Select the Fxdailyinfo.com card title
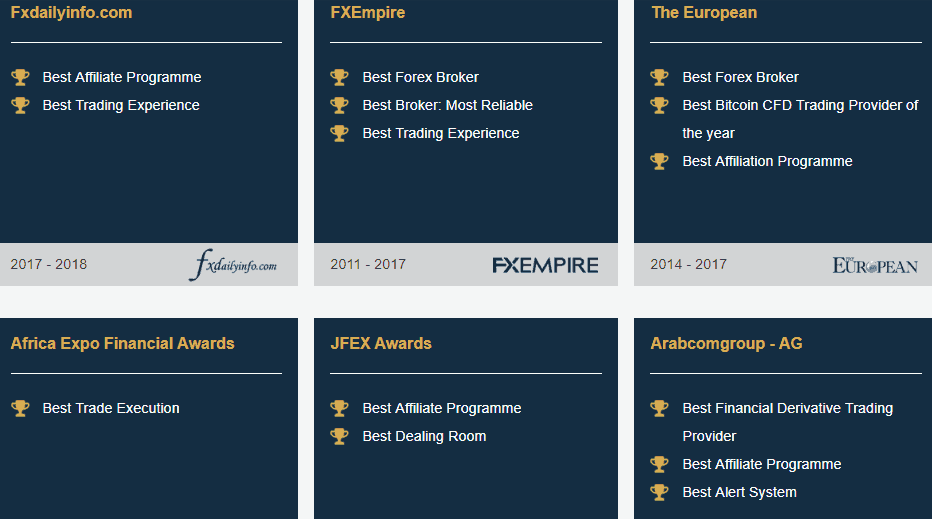Viewport: 932px width, 519px height. [71, 12]
